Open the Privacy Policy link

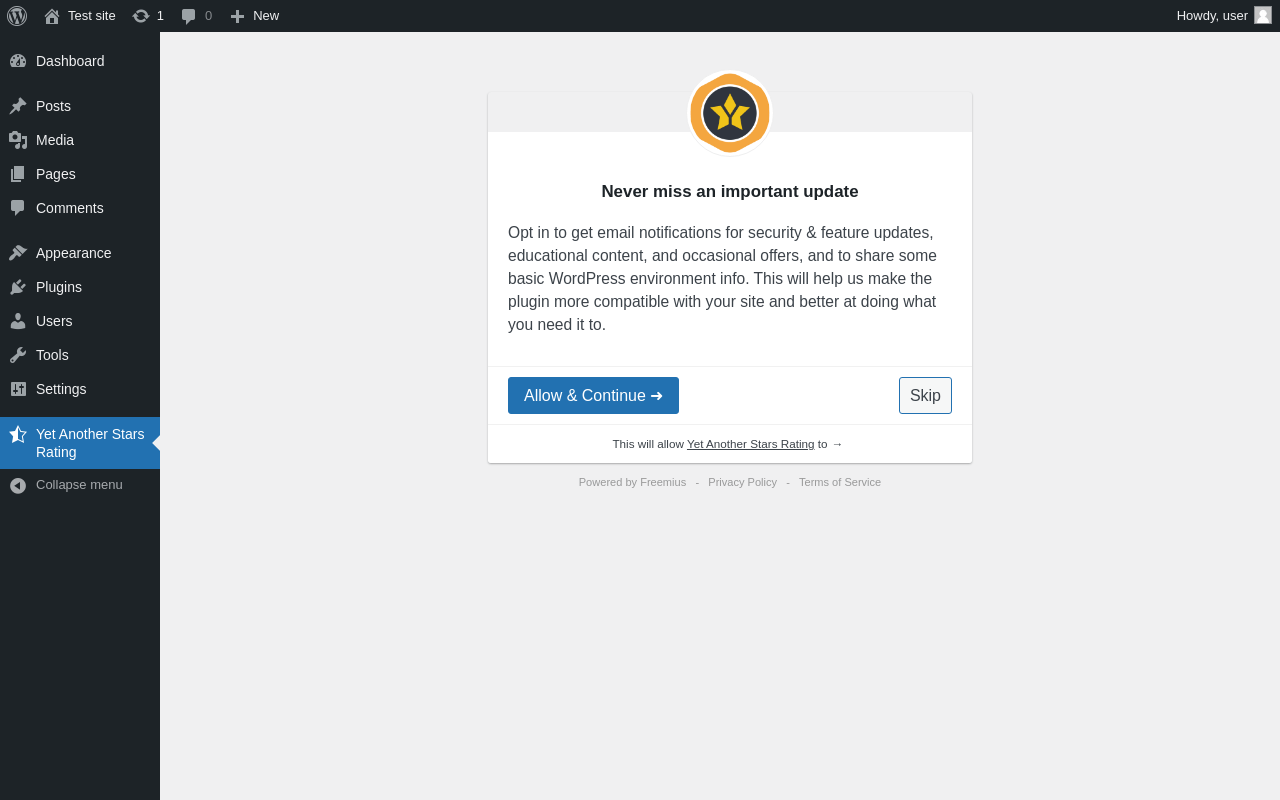[742, 482]
